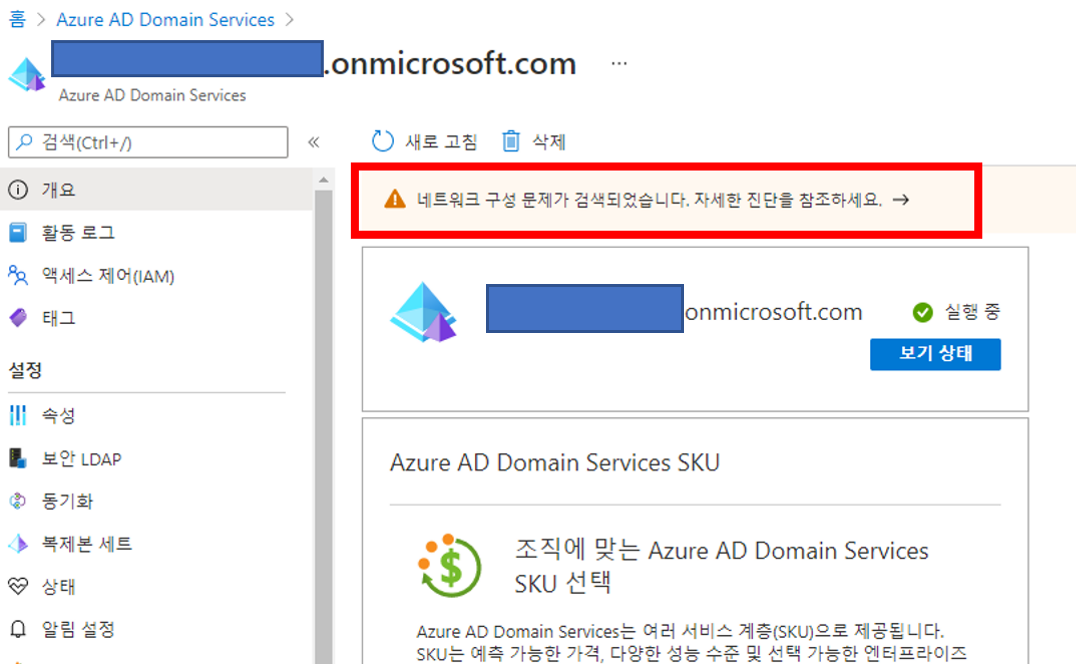Click sidebar scrollbar up arrow

(x=323, y=180)
